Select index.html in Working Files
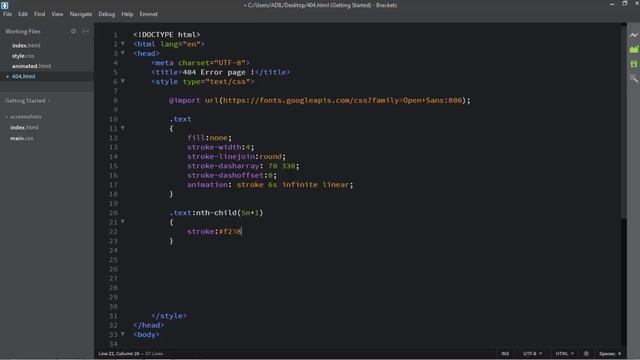The height and width of the screenshot is (360, 640). 26,45
